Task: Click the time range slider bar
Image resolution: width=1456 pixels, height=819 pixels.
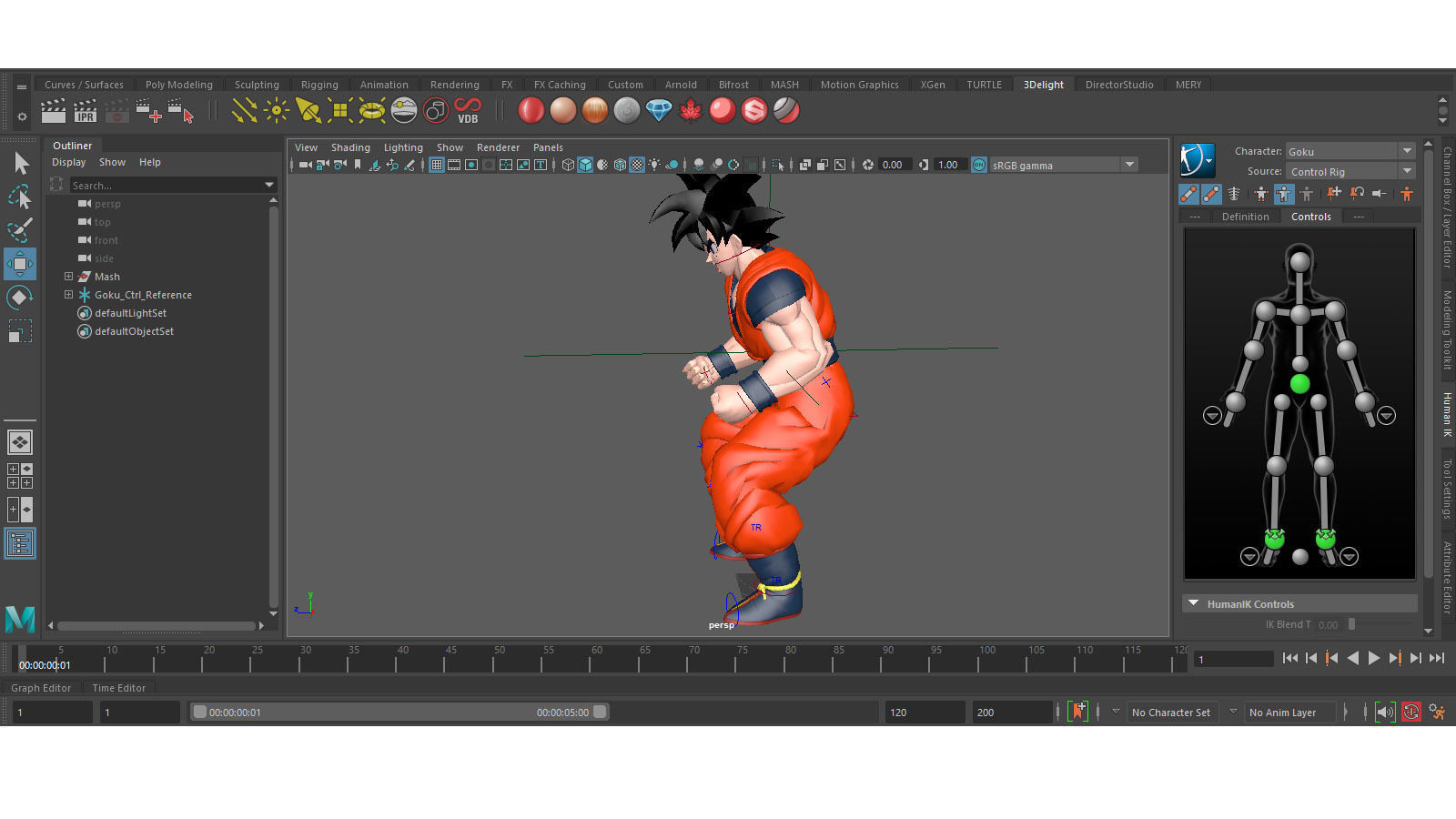Action: coord(399,712)
